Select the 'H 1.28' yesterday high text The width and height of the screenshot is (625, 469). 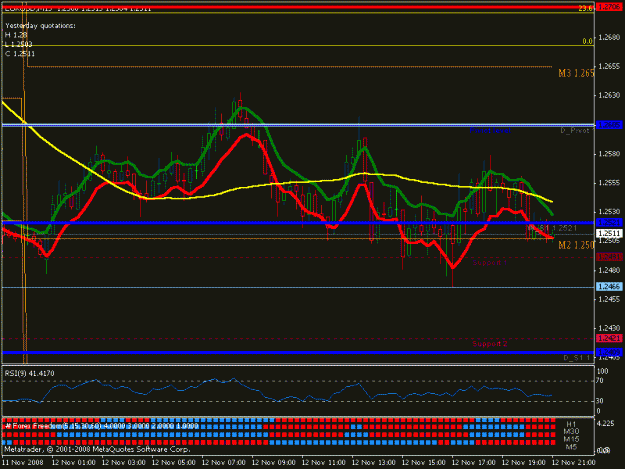16,35
